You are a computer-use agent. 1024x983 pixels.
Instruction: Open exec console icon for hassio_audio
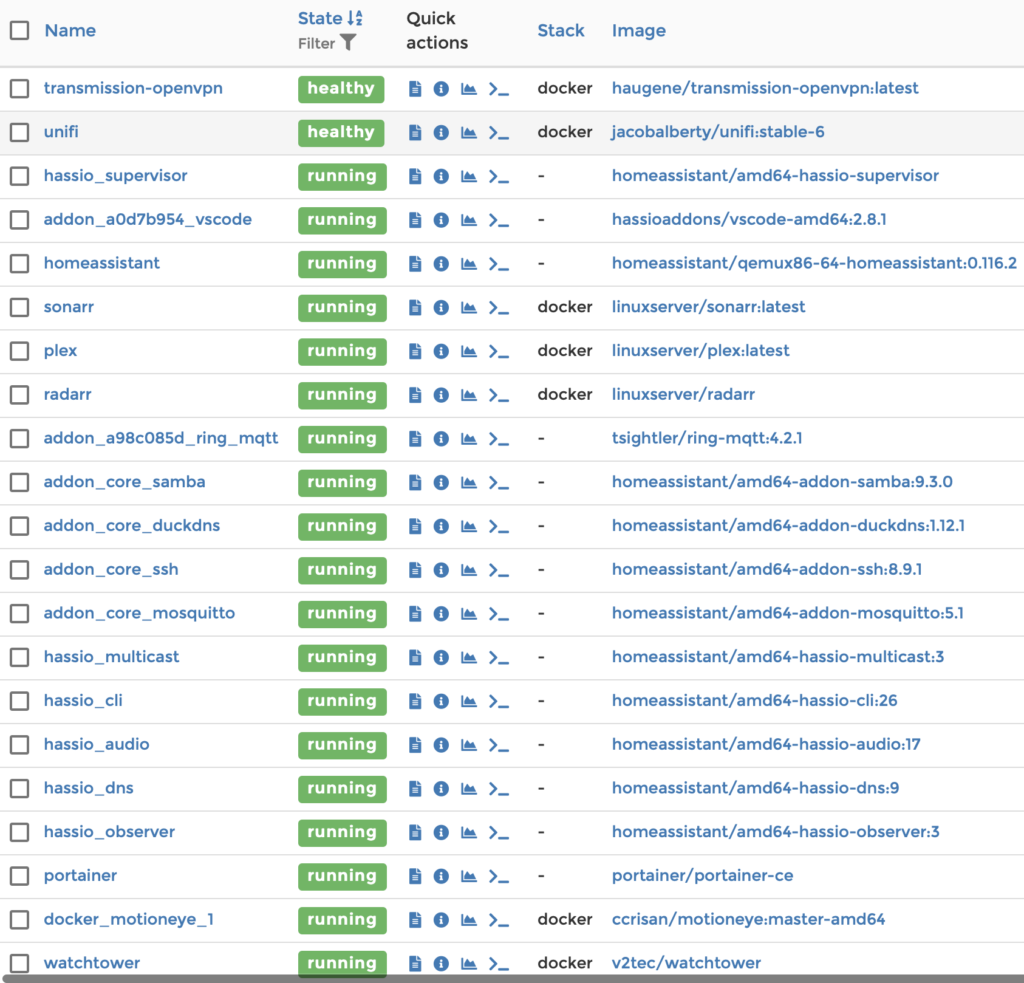click(498, 745)
